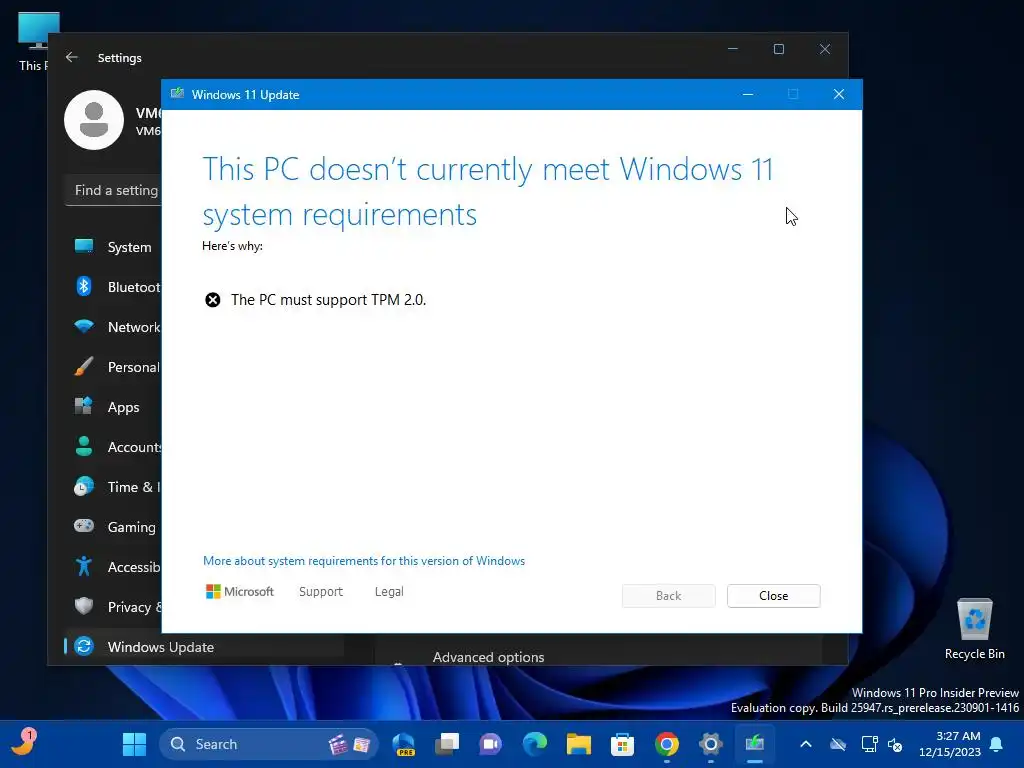Click the taskbar Search box
Viewport: 1024px width, 768px height.
[269, 744]
